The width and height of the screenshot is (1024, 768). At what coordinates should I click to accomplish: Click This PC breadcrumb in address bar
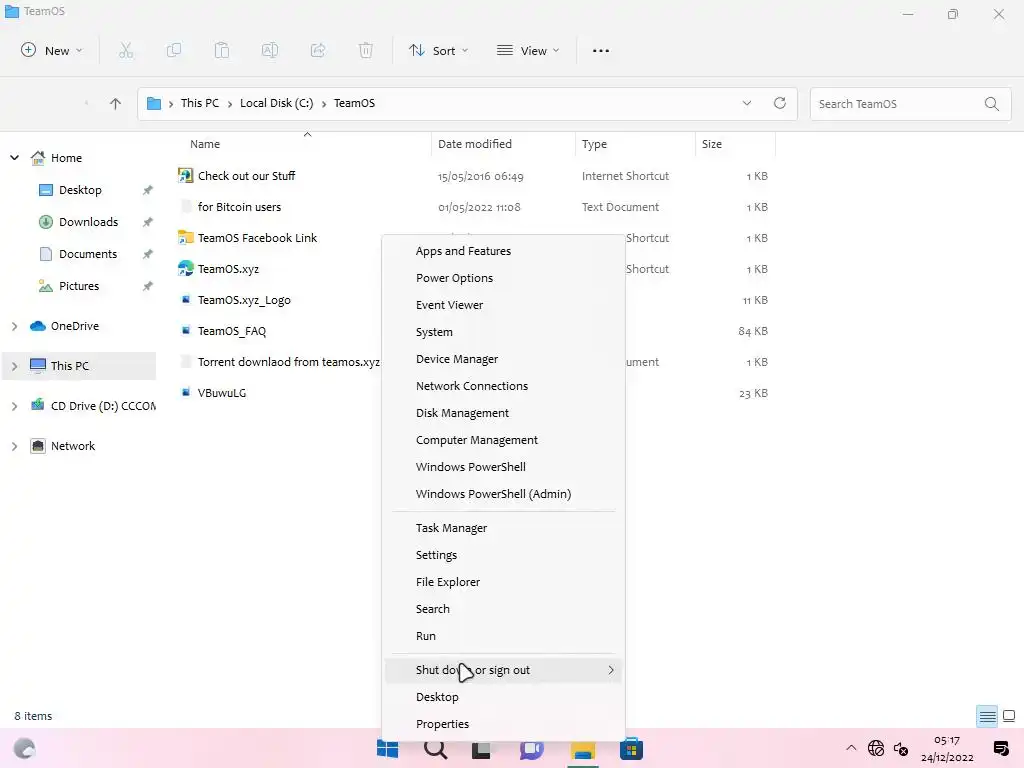coord(200,103)
